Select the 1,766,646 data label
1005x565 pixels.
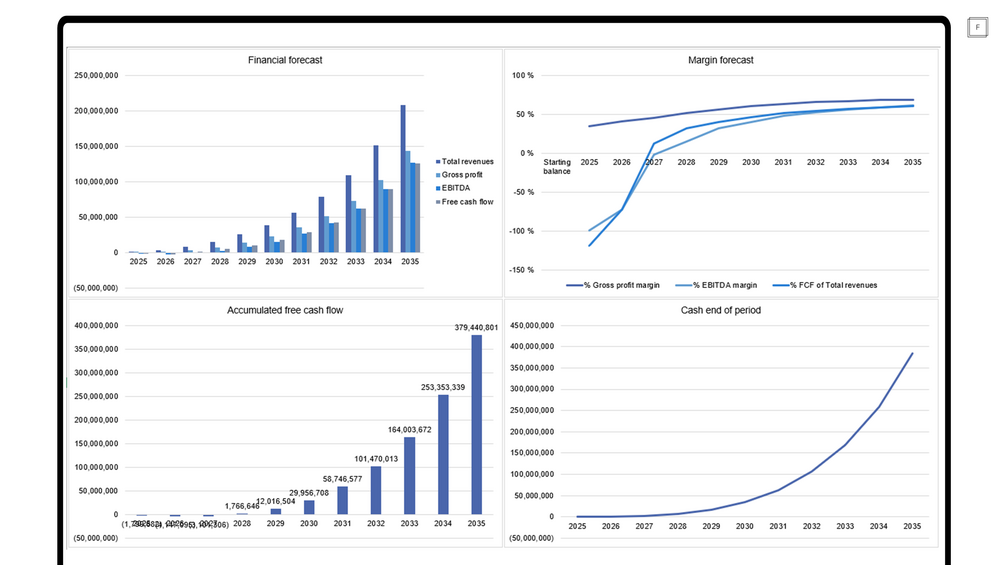(242, 507)
